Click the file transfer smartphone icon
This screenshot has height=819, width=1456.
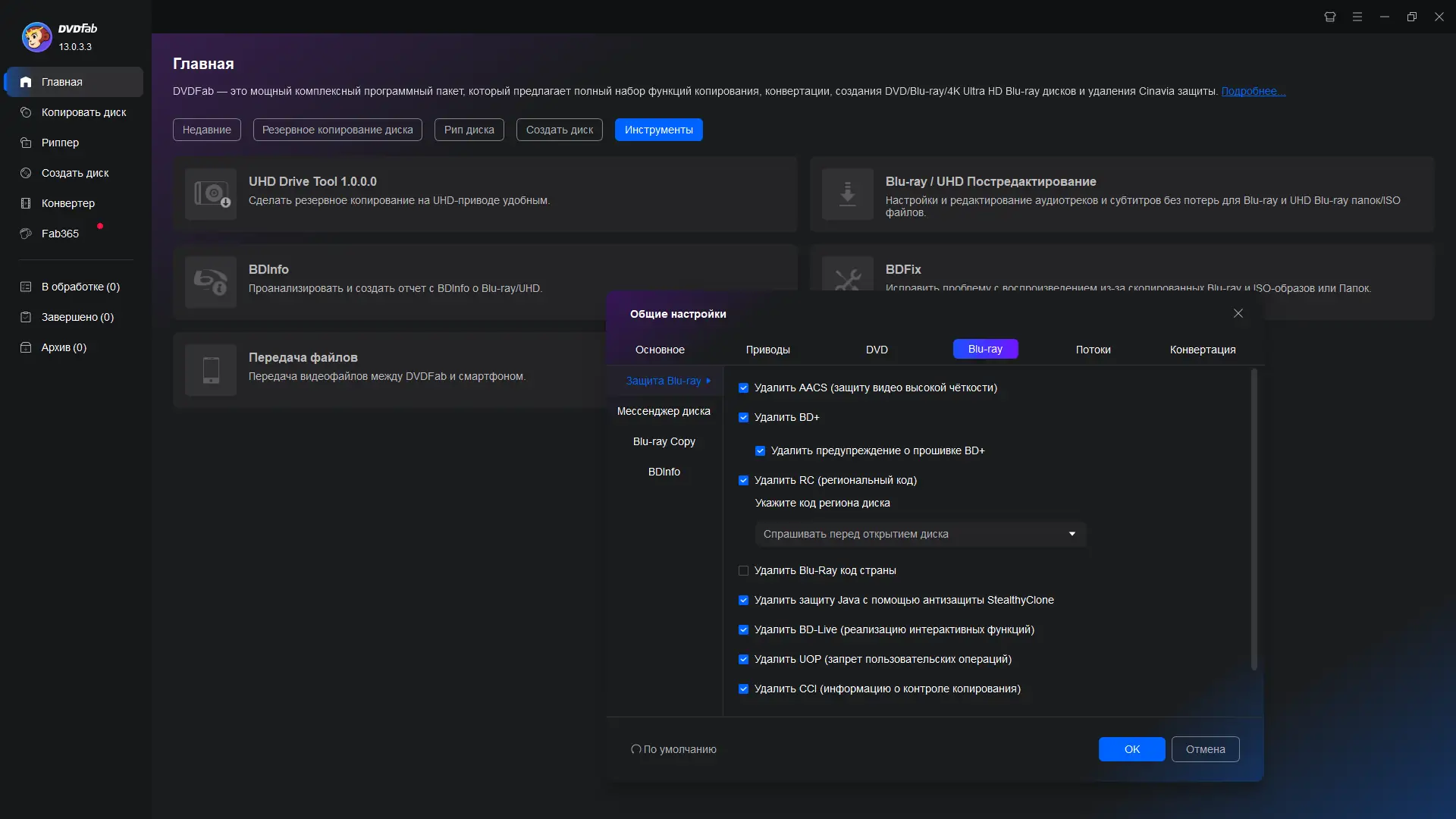tap(211, 370)
